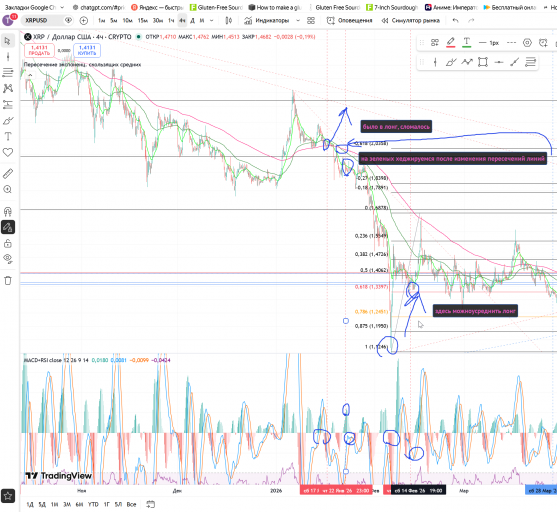
Task: Open drawing templates in floating toolbar
Action: 435,43
